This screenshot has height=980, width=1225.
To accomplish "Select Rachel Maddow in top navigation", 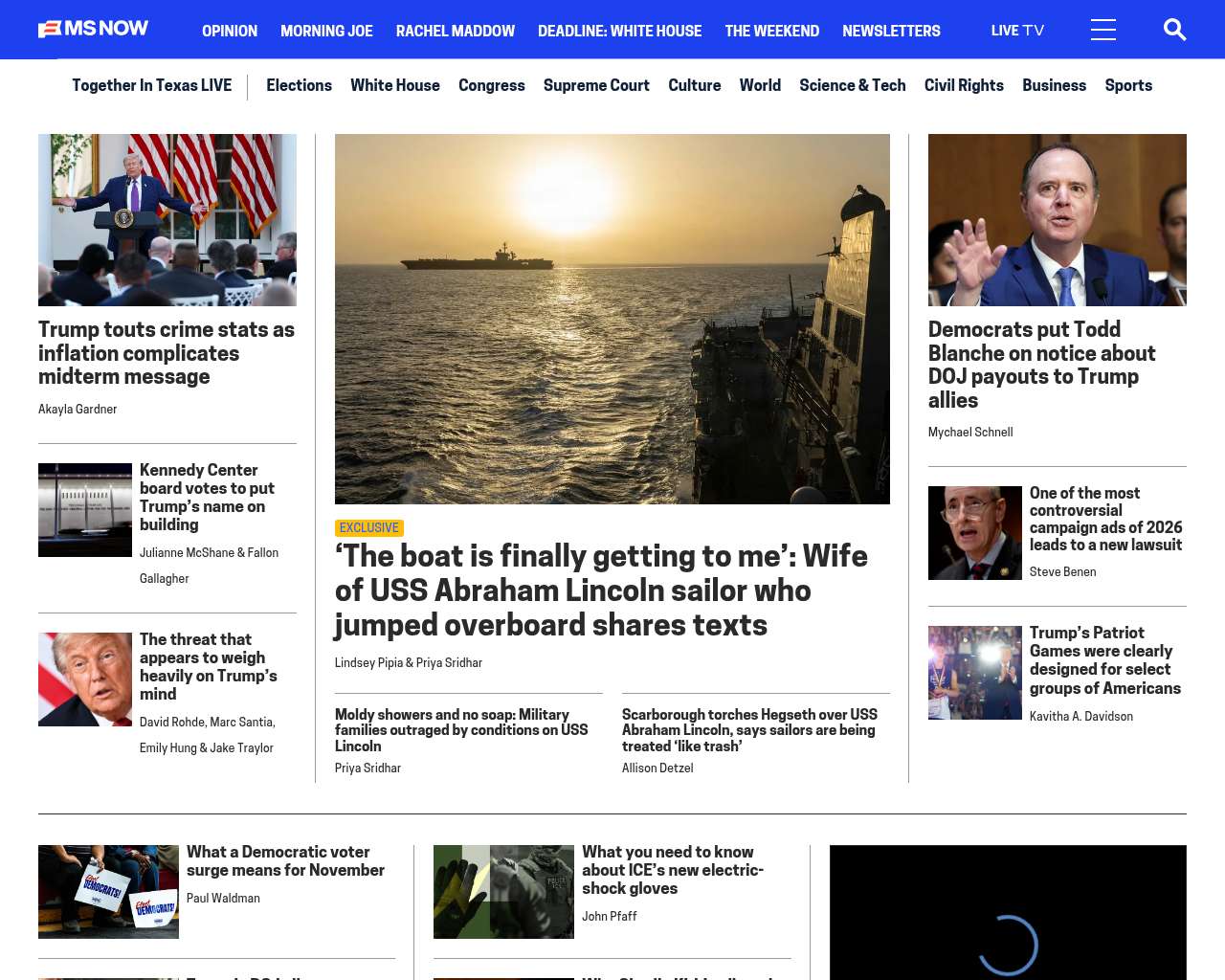I will pos(456,31).
